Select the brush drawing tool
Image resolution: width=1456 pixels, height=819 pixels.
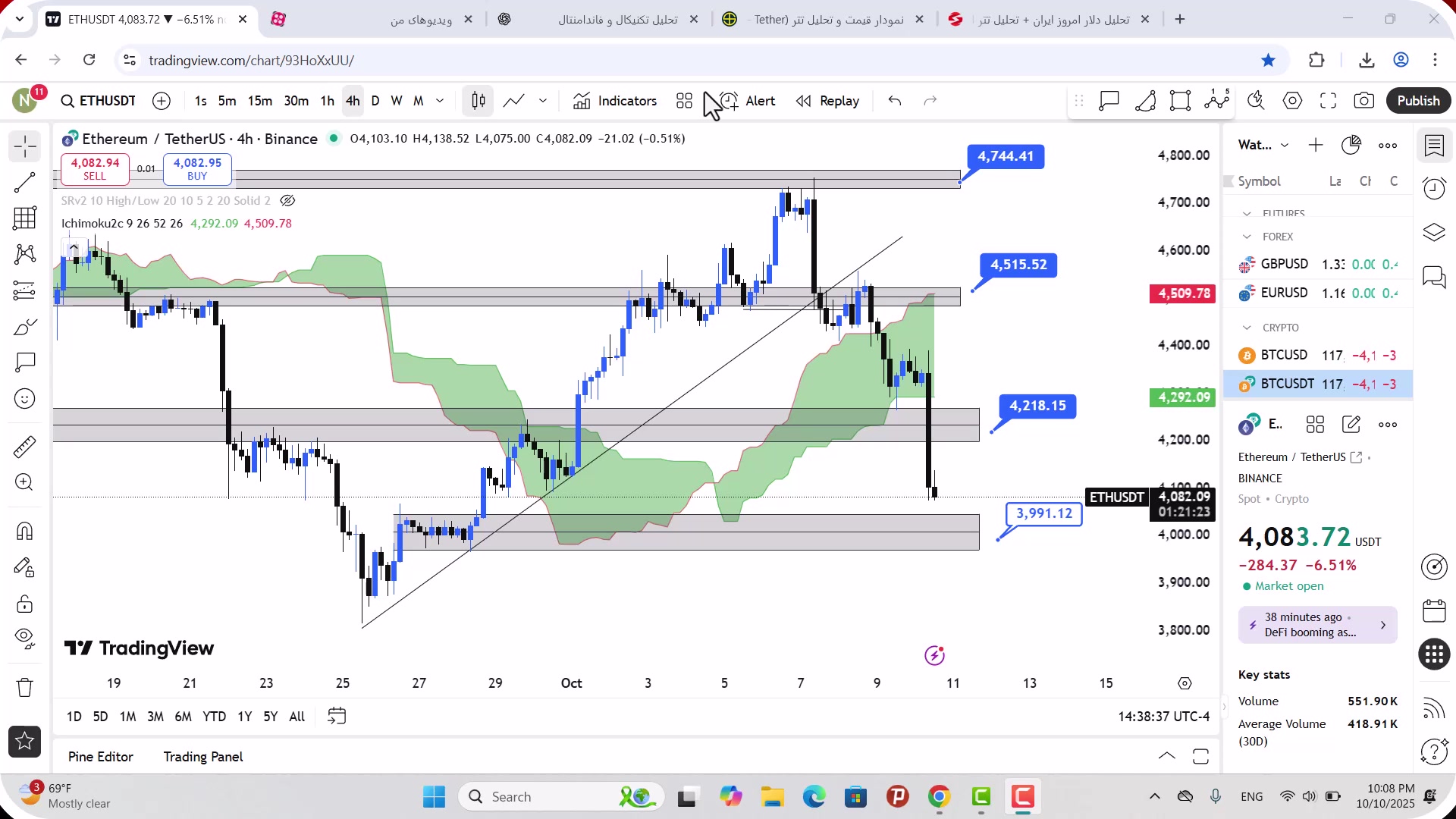click(25, 327)
